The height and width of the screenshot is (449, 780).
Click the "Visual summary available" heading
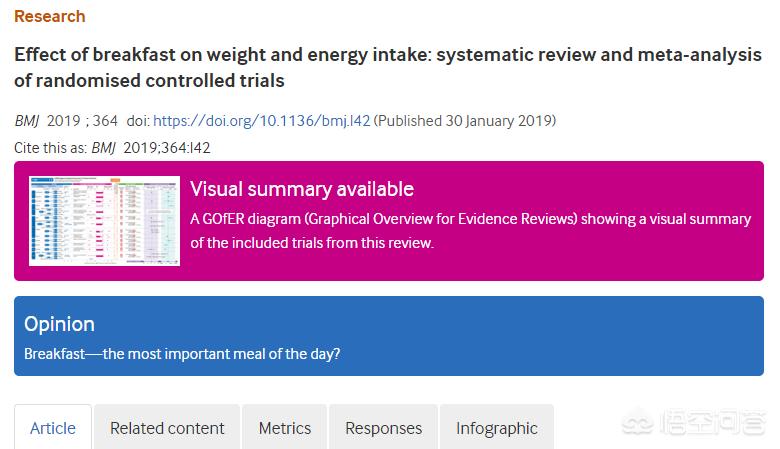302,189
